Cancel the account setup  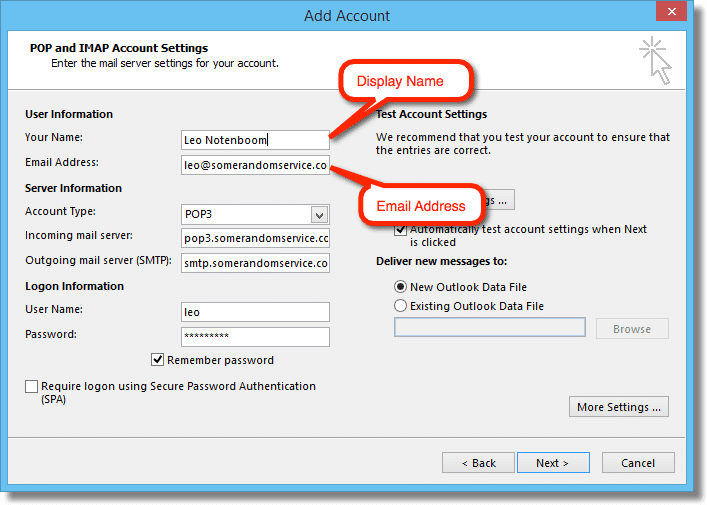(638, 463)
